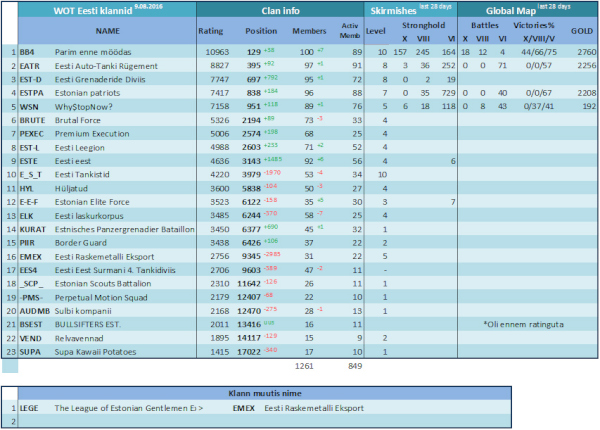This screenshot has width=600, height=430.
Task: Click clan tag 'EATR' cell
Action: (29, 66)
